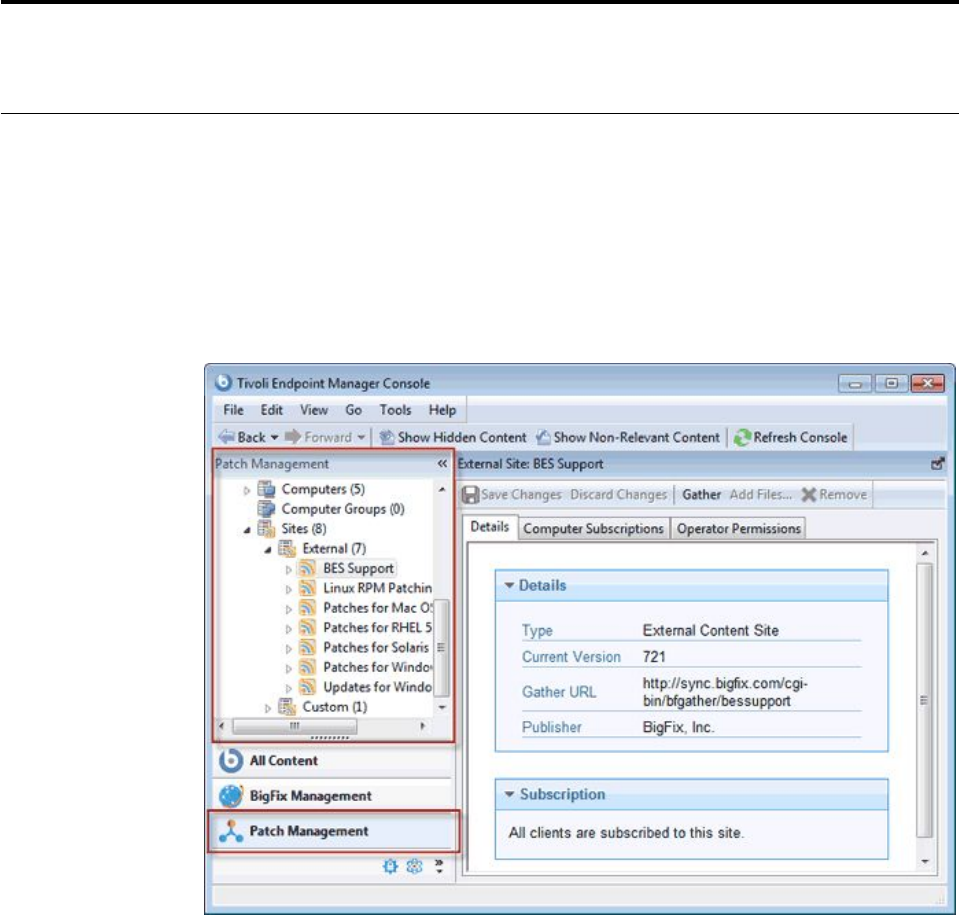Click the flower-shaped icon beside the gear
959x915 pixels.
[415, 866]
